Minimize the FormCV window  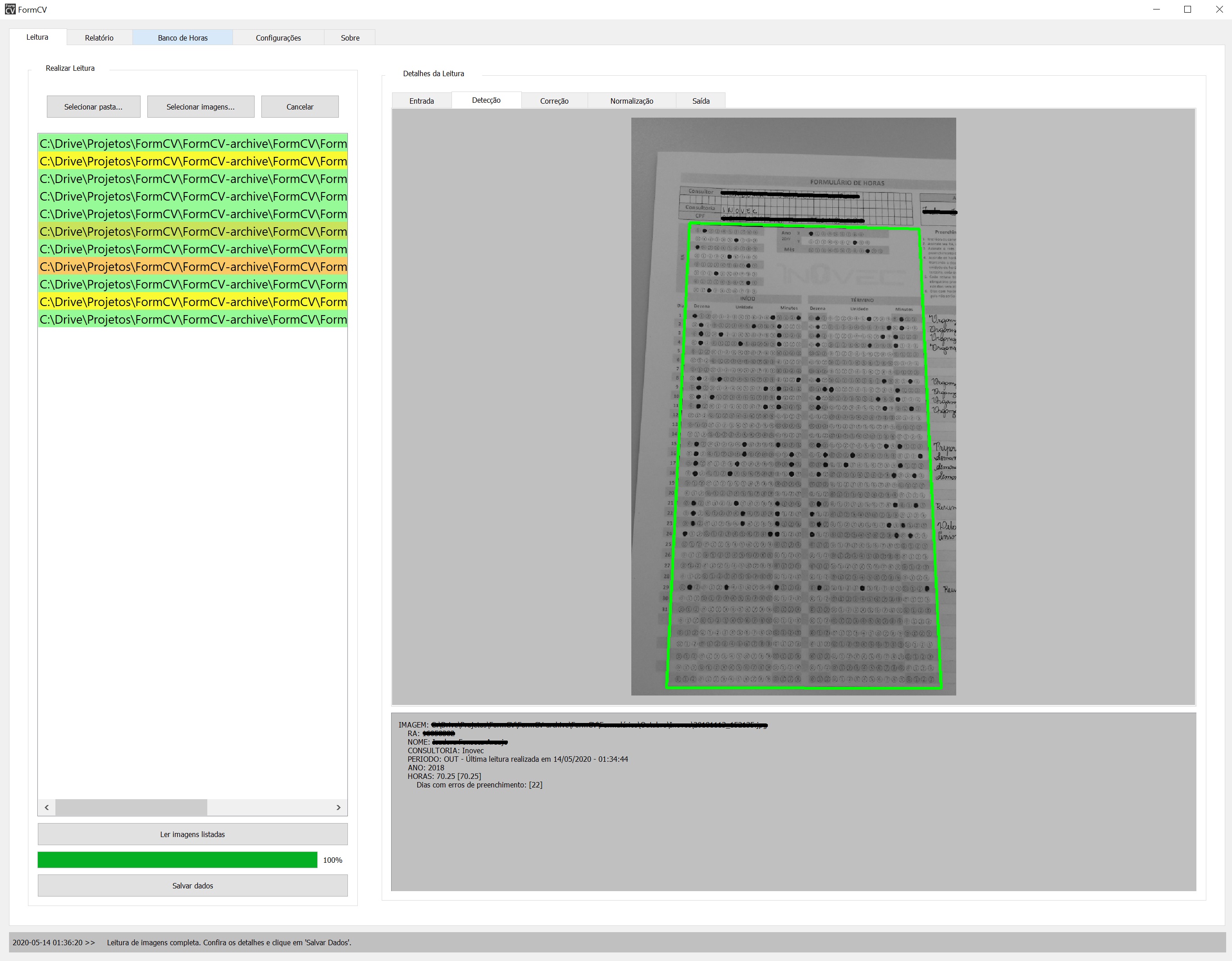tap(1156, 9)
